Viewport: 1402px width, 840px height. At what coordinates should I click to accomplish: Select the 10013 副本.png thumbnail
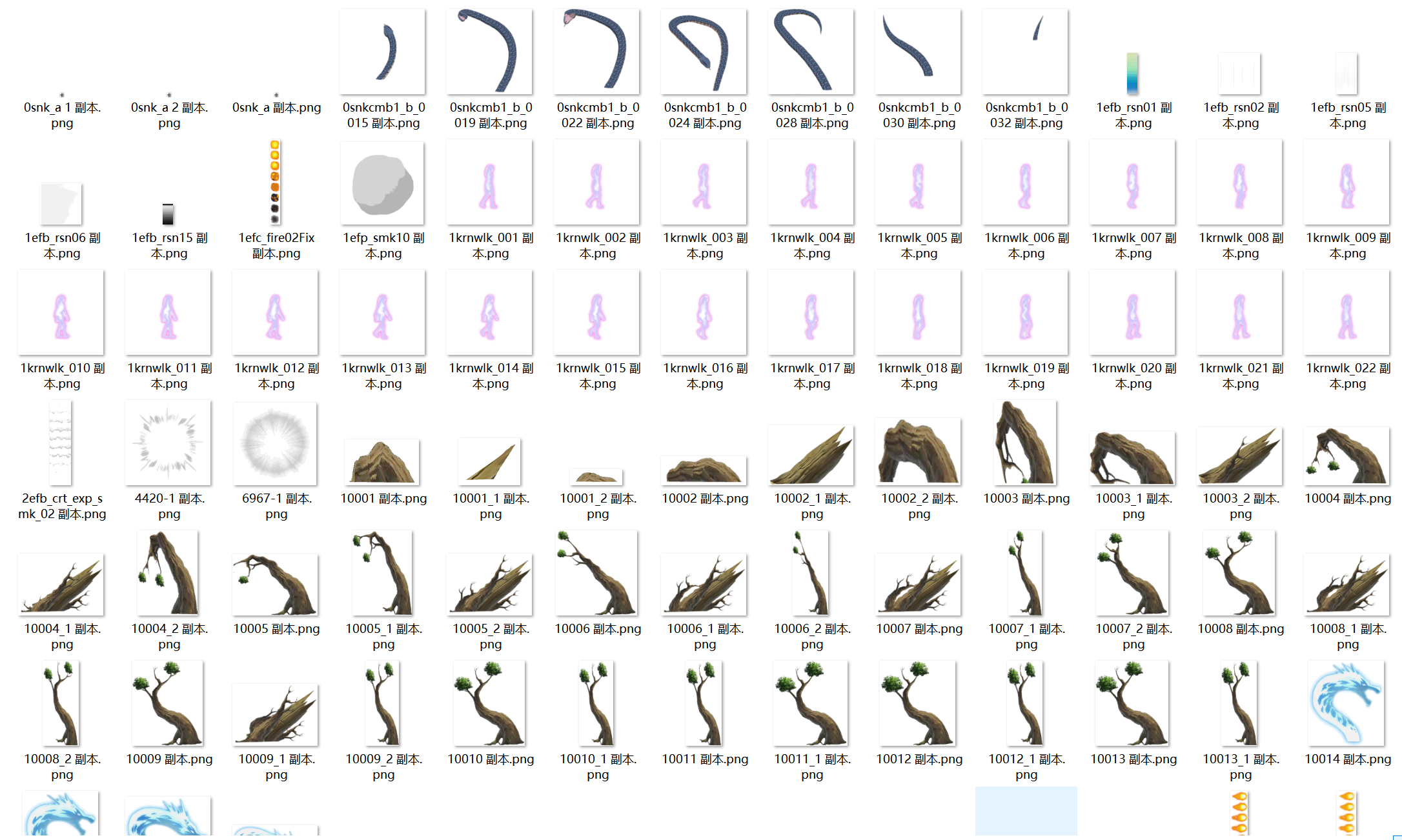click(x=1133, y=703)
